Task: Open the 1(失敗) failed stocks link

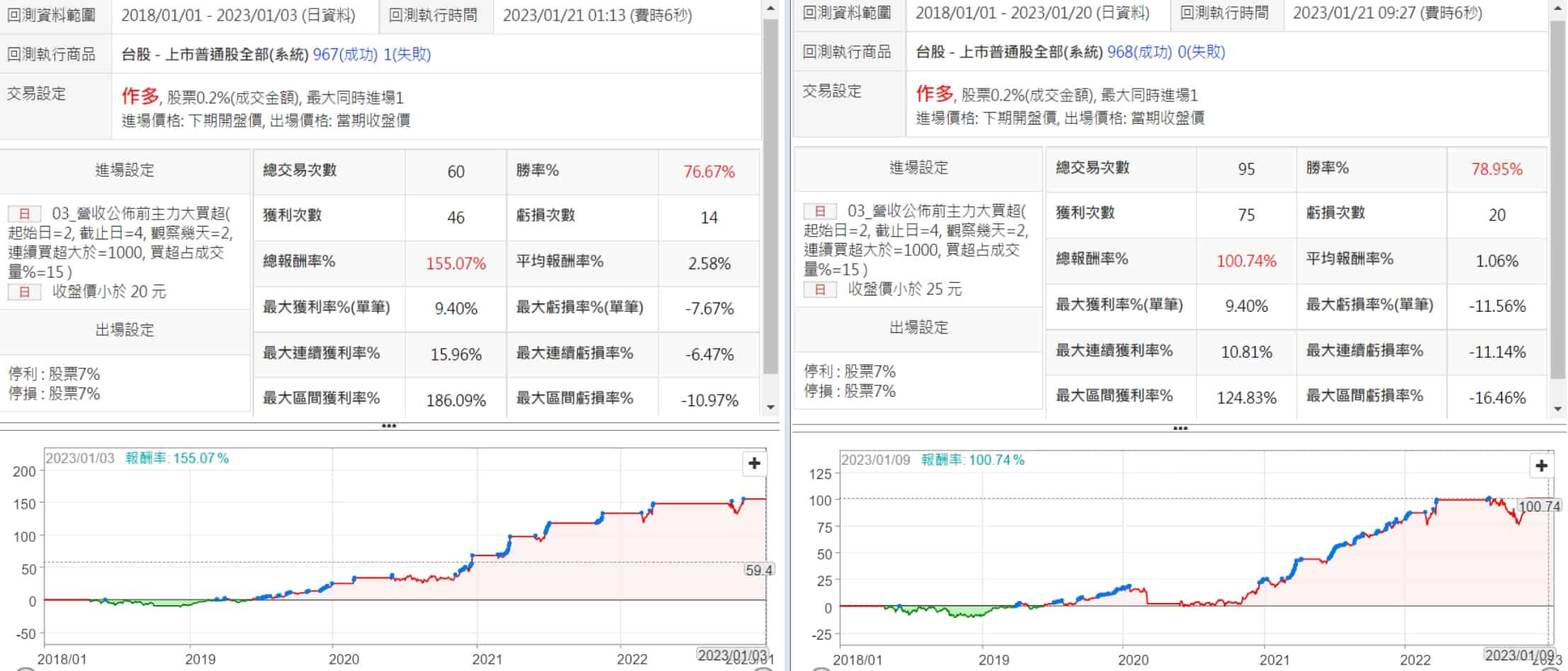Action: (407, 55)
